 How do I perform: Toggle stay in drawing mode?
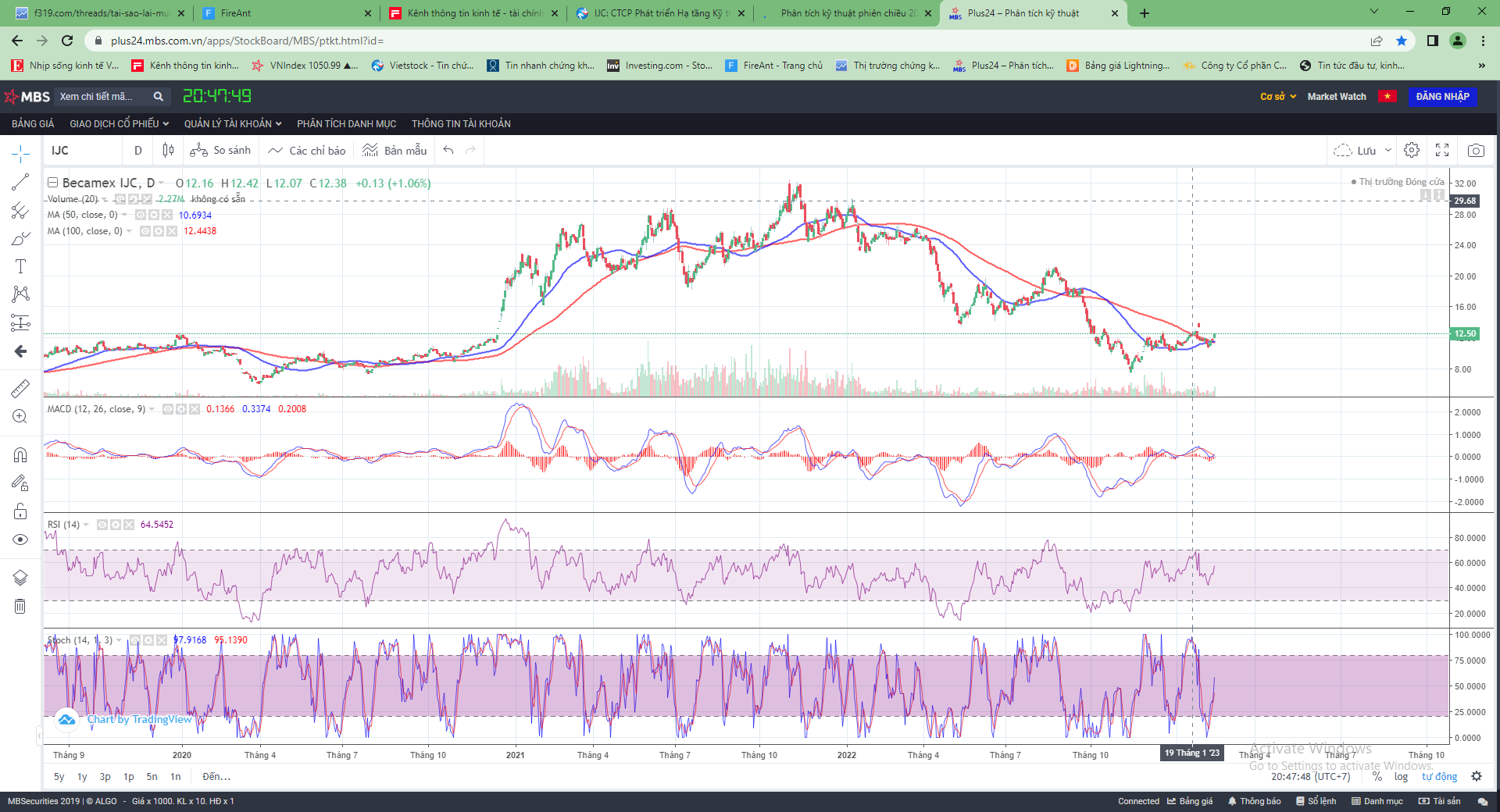coord(20,483)
